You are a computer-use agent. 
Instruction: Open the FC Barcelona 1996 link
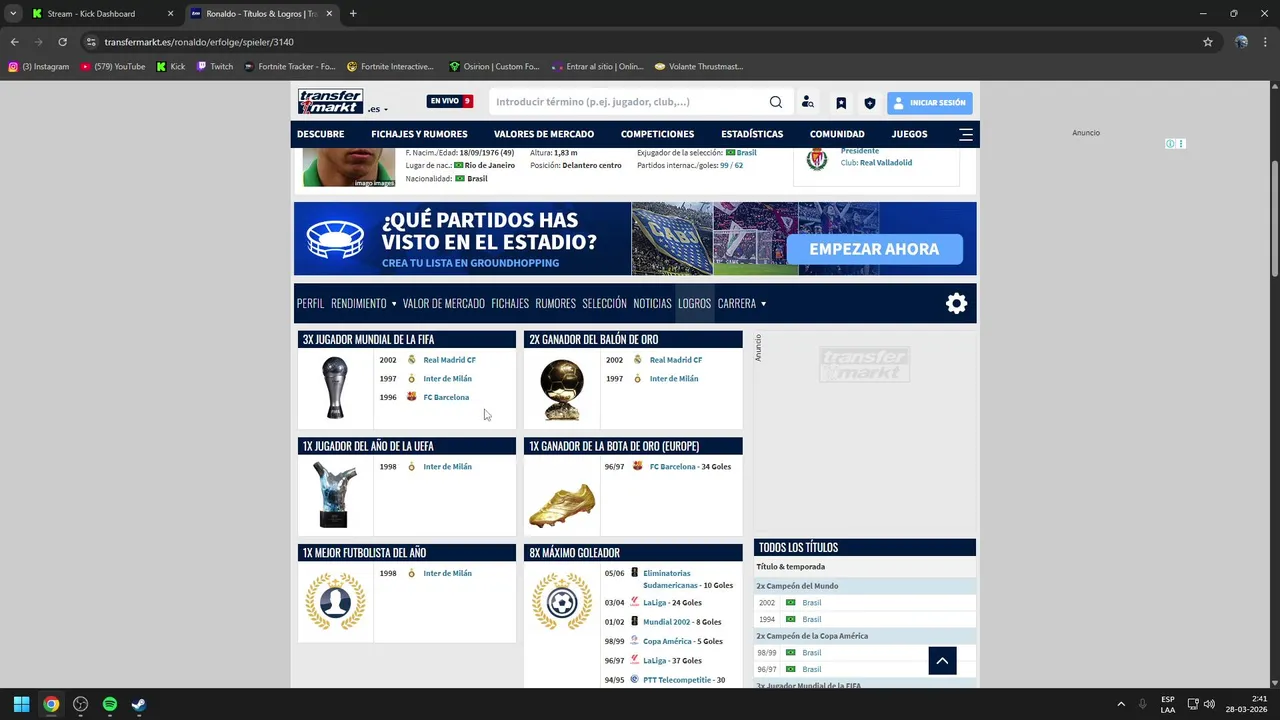coord(446,397)
